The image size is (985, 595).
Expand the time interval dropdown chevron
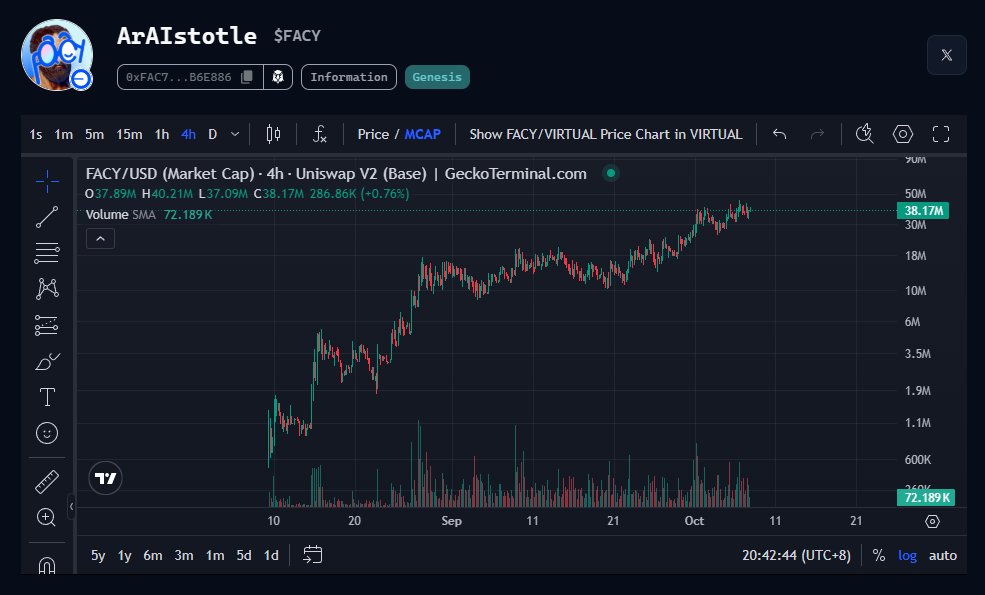coord(235,134)
